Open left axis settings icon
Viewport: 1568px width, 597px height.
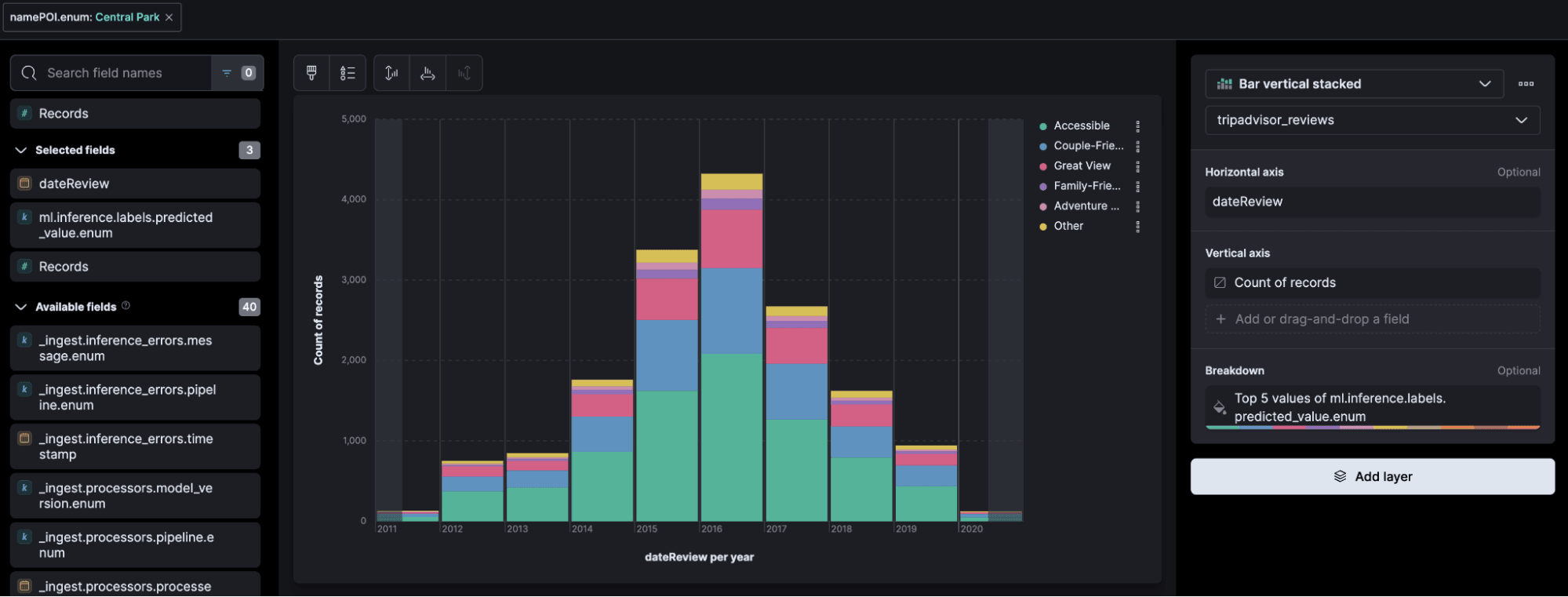pyautogui.click(x=391, y=73)
